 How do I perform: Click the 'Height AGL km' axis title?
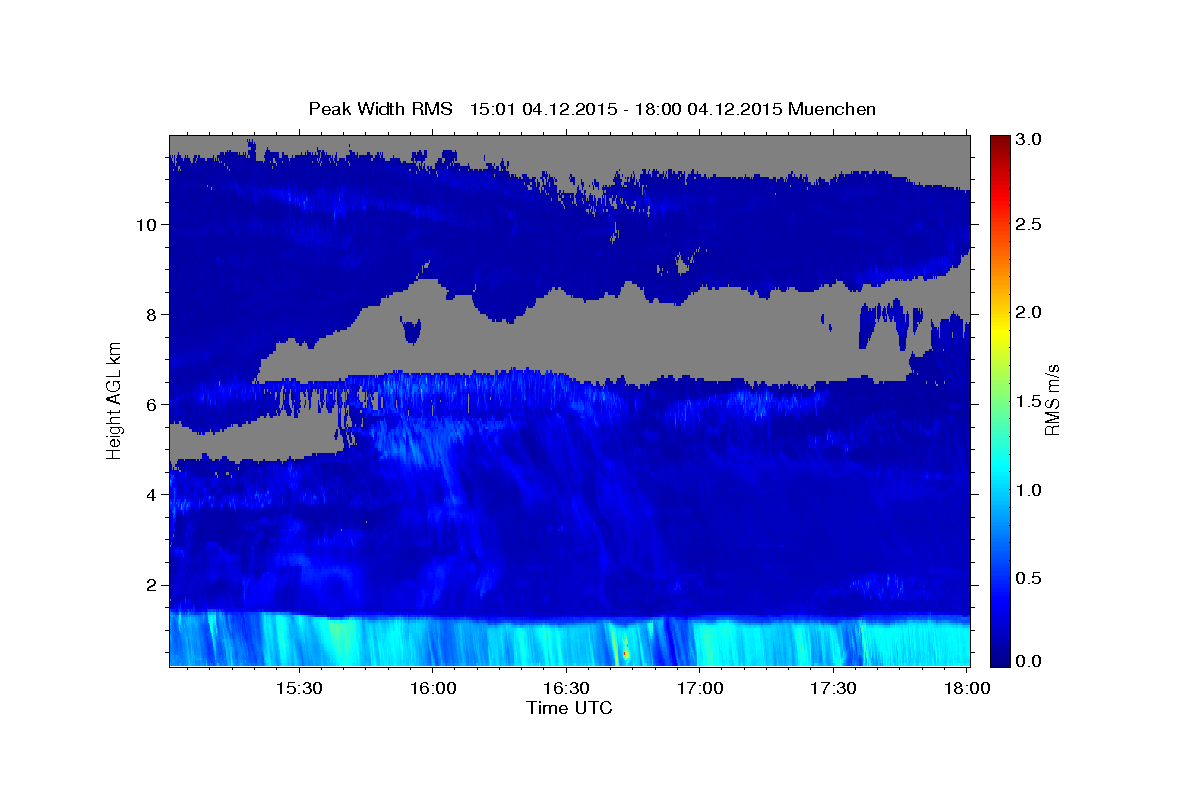114,399
